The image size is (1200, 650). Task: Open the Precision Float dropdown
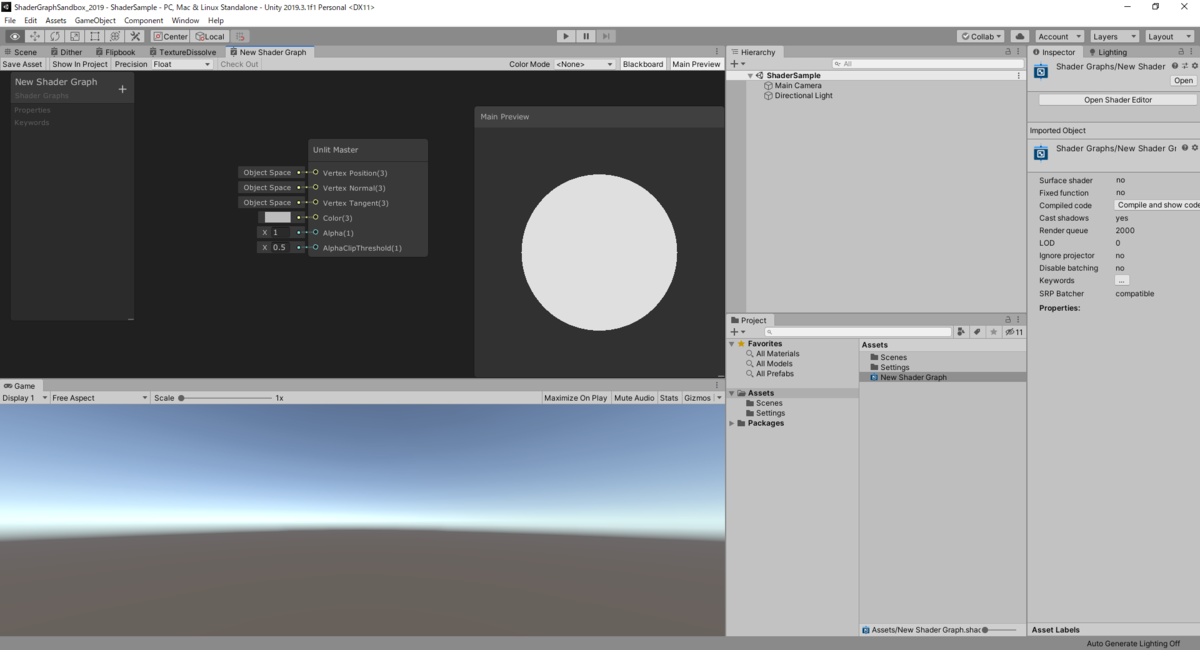181,64
